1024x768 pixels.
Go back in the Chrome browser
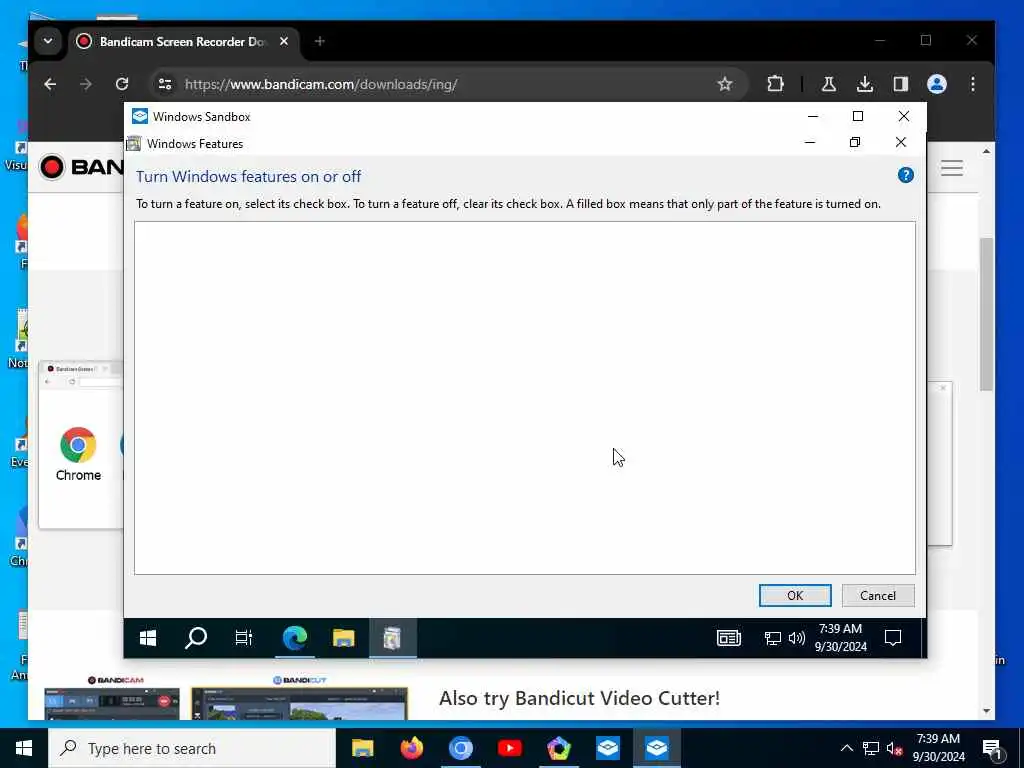point(50,84)
